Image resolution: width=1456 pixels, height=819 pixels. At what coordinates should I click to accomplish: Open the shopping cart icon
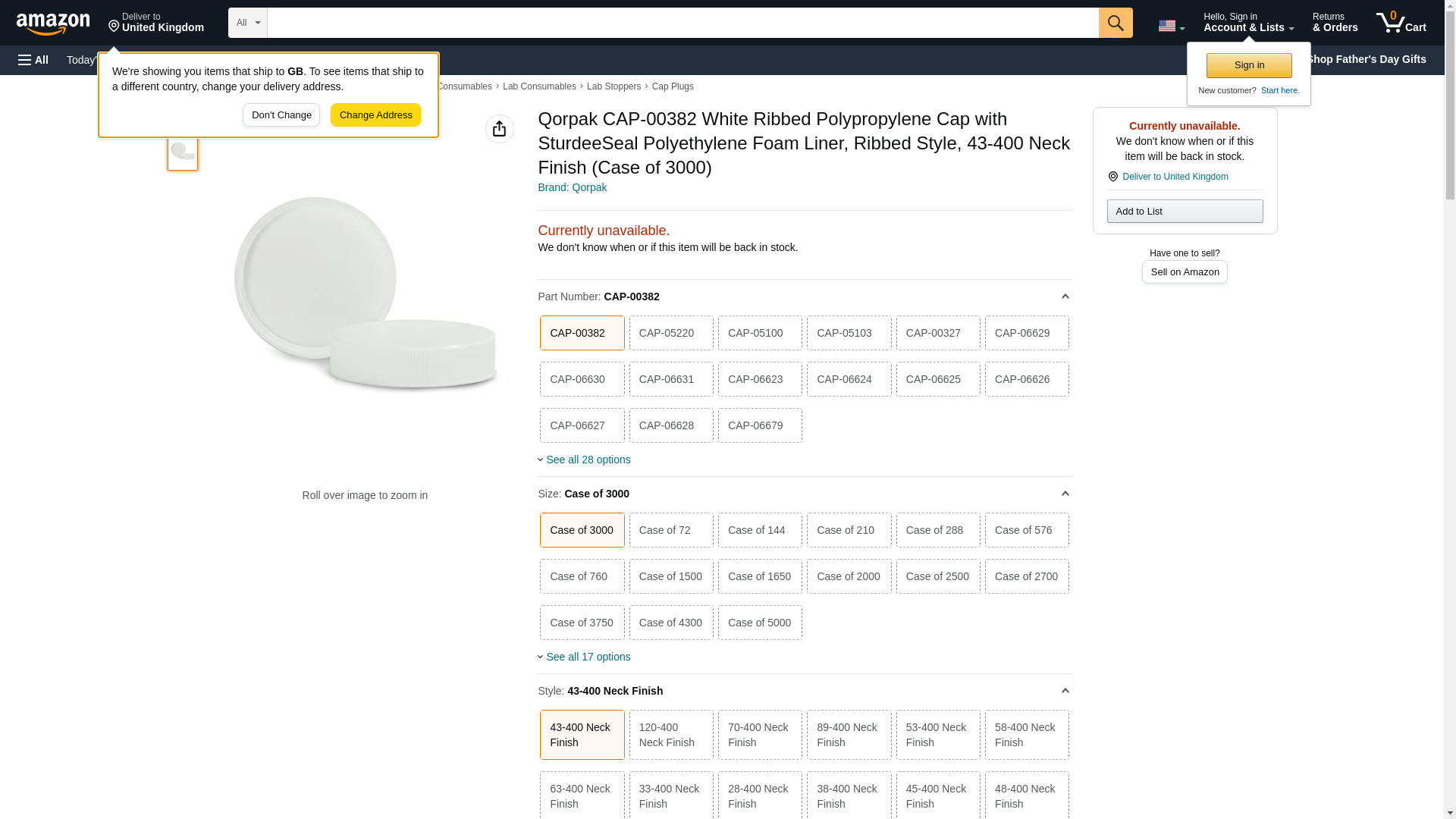(1400, 23)
